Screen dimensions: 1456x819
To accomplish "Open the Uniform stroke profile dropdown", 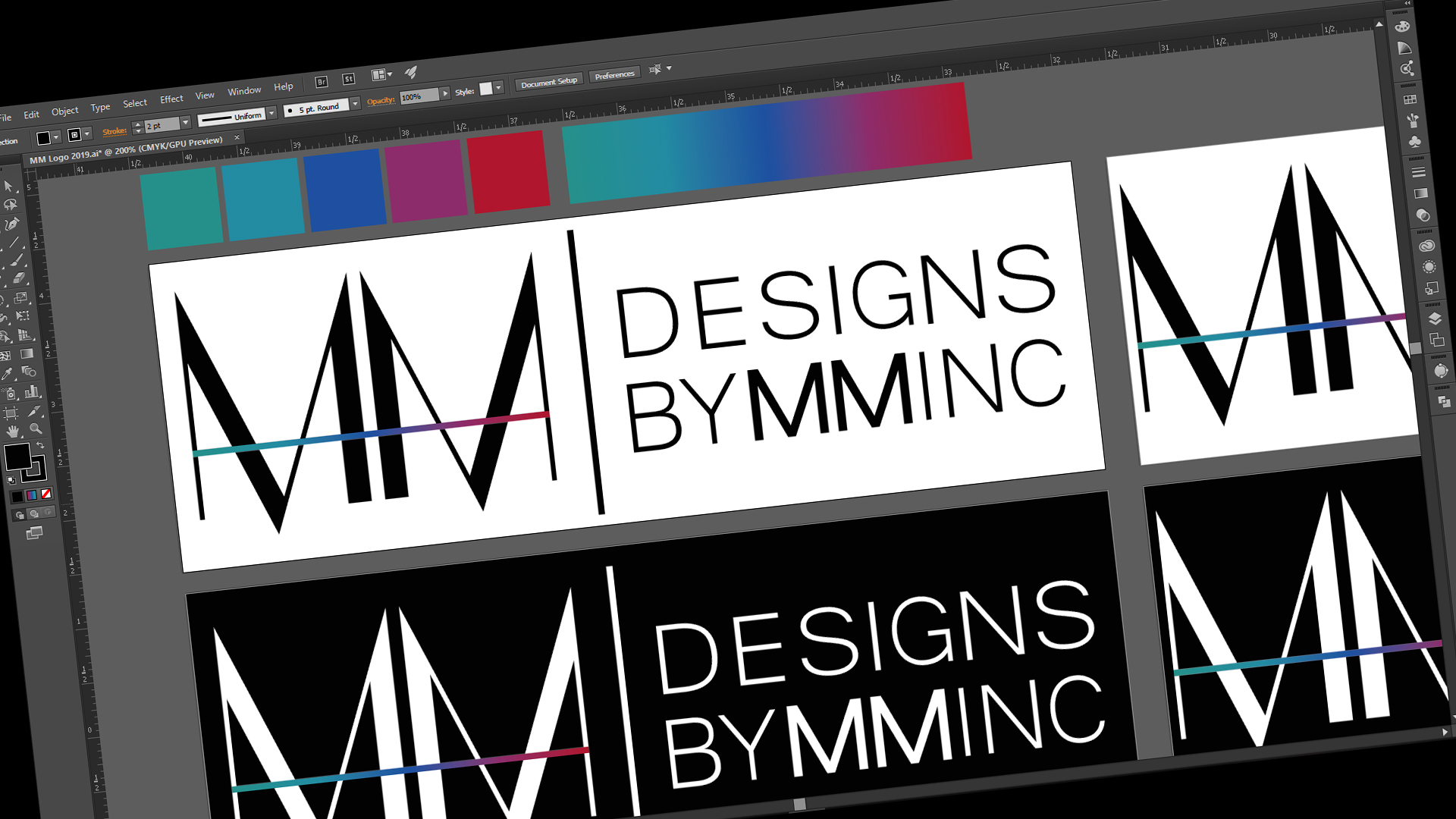I will (271, 112).
